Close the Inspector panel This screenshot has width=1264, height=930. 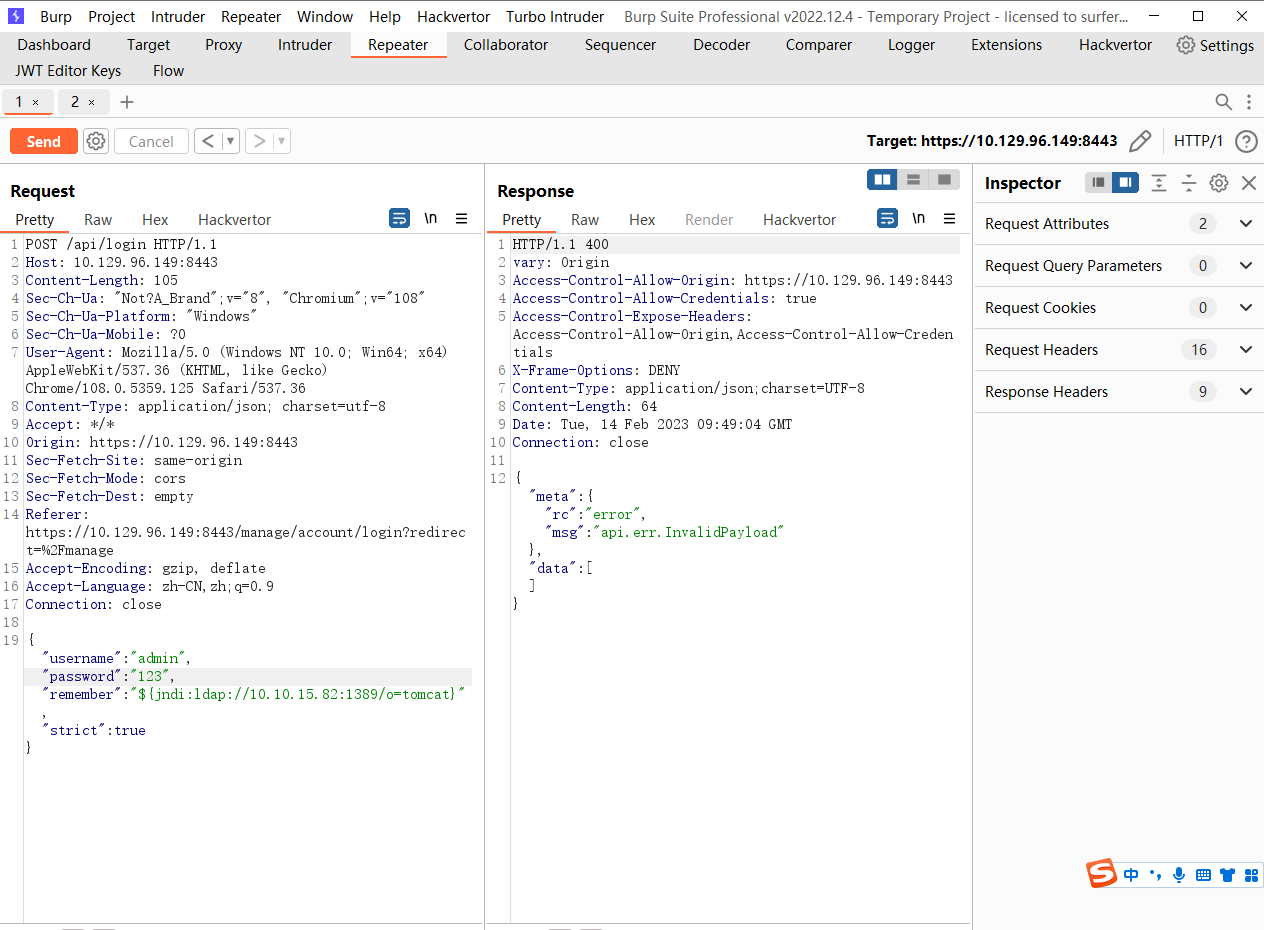tap(1249, 183)
